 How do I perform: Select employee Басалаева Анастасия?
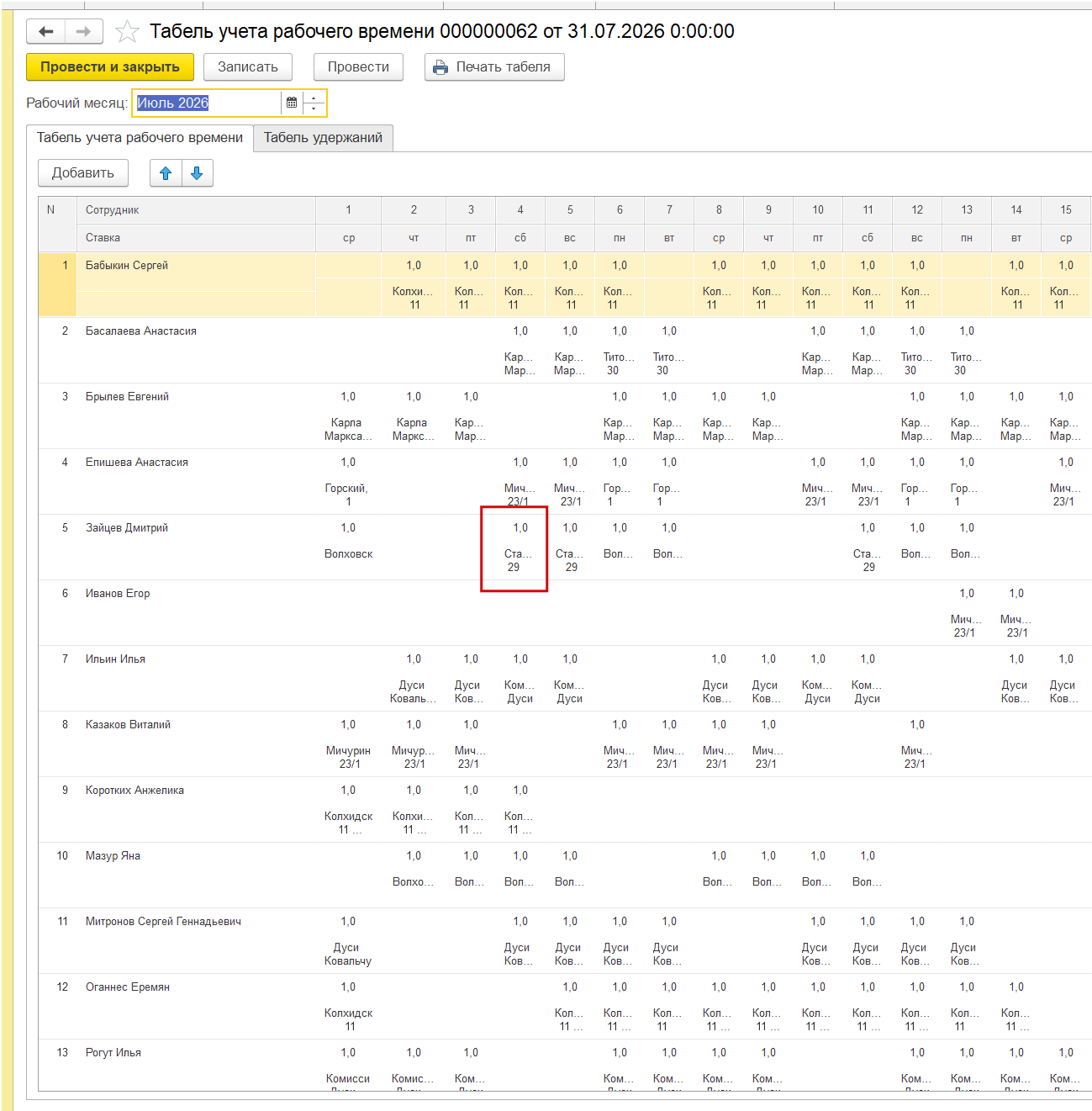(x=141, y=331)
